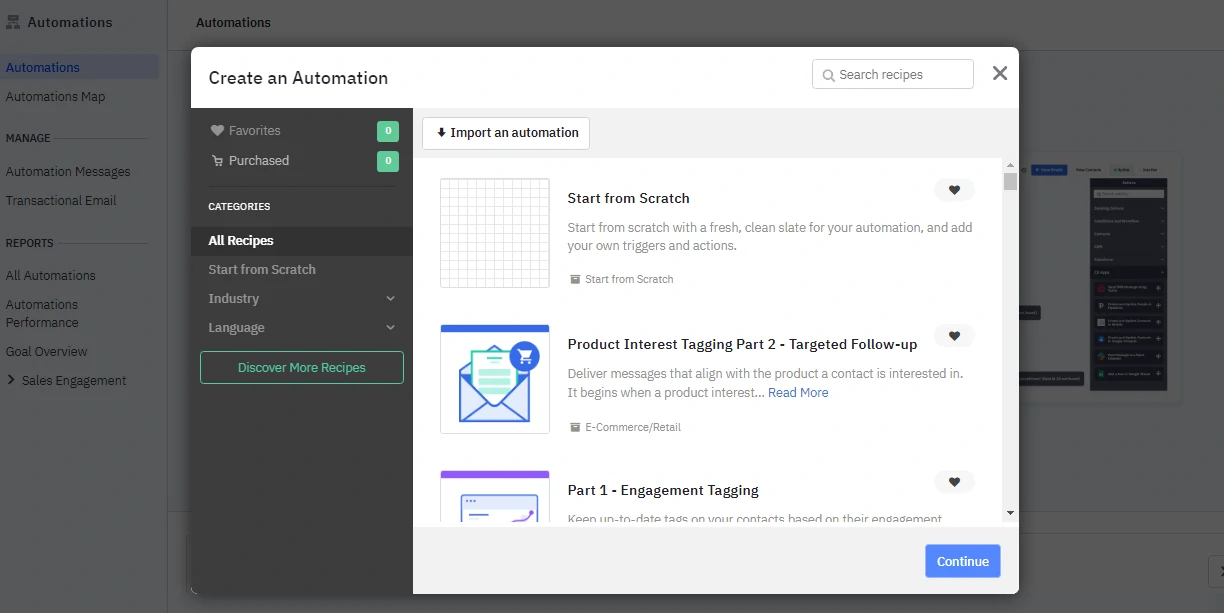Click the Discover More Recipes button
The image size is (1224, 613).
click(x=302, y=368)
